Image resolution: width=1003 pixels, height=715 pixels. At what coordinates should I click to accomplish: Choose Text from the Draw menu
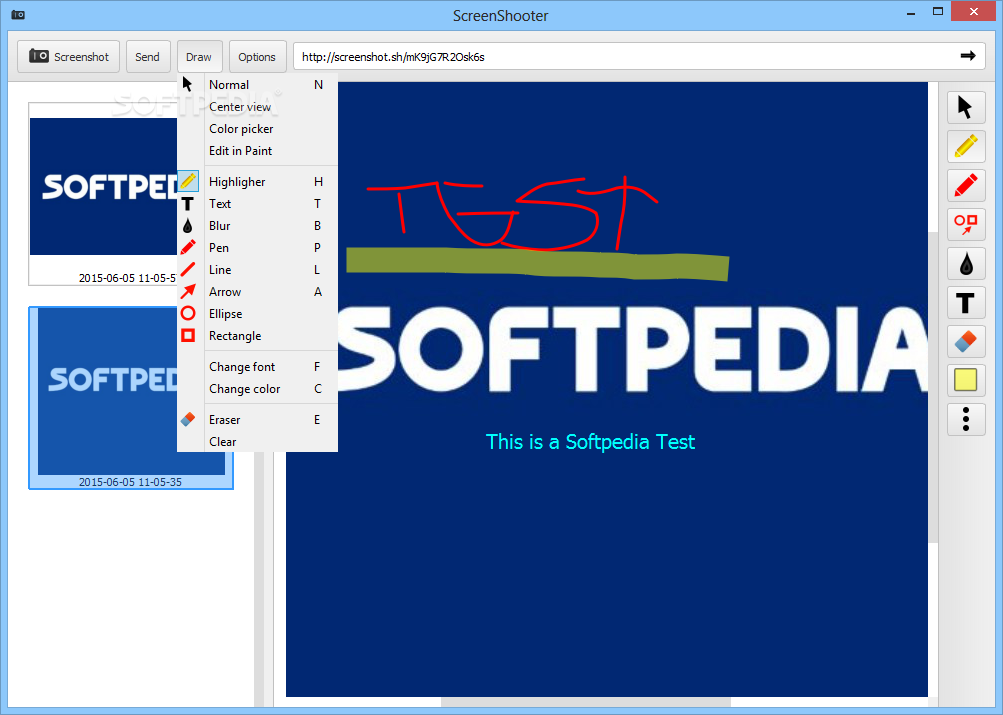point(257,204)
